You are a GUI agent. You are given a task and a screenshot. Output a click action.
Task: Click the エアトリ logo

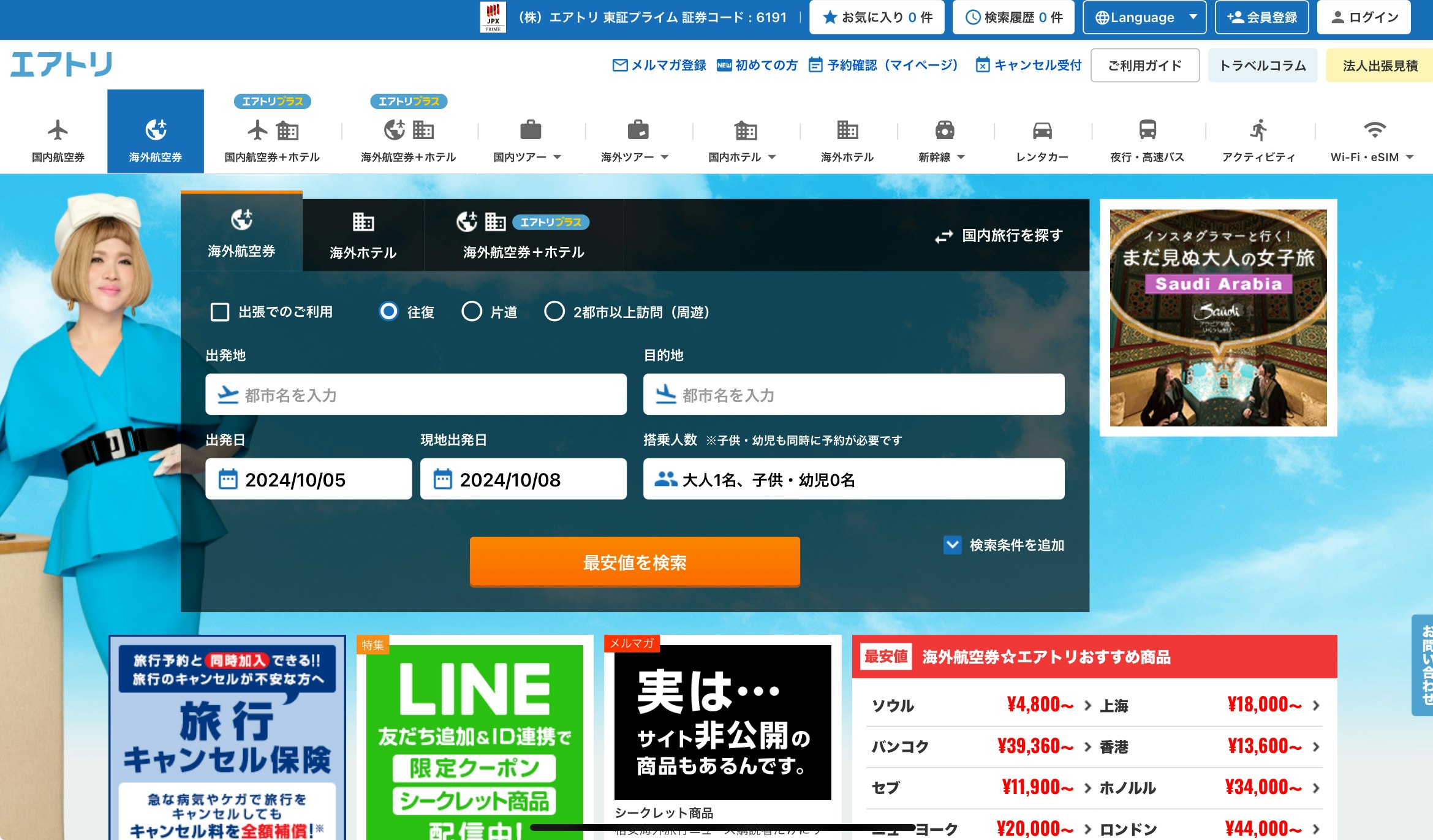point(61,64)
